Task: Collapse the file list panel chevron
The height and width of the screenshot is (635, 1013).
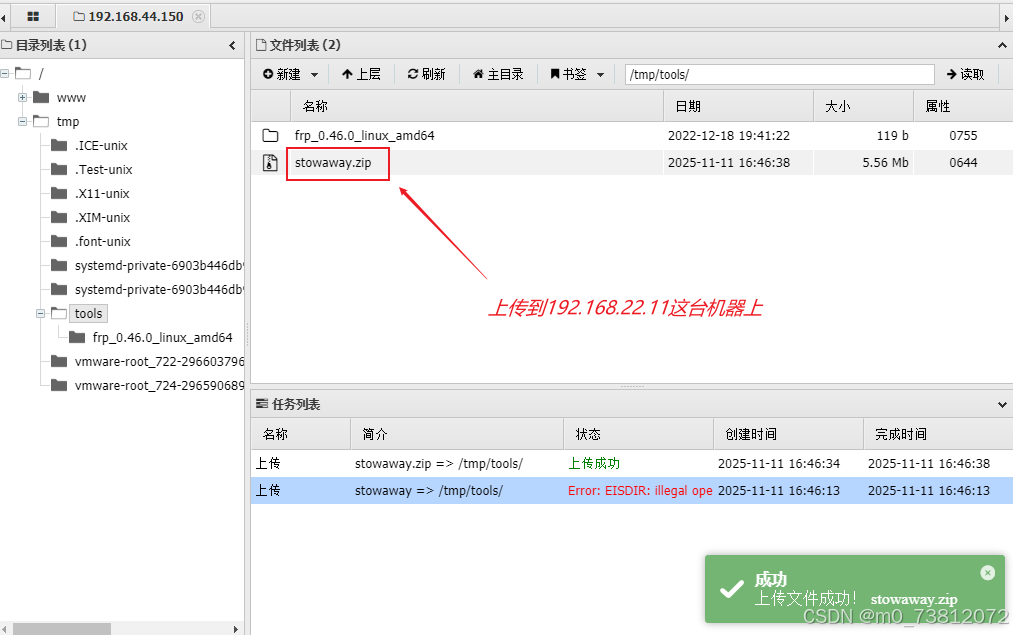Action: [x=1002, y=45]
